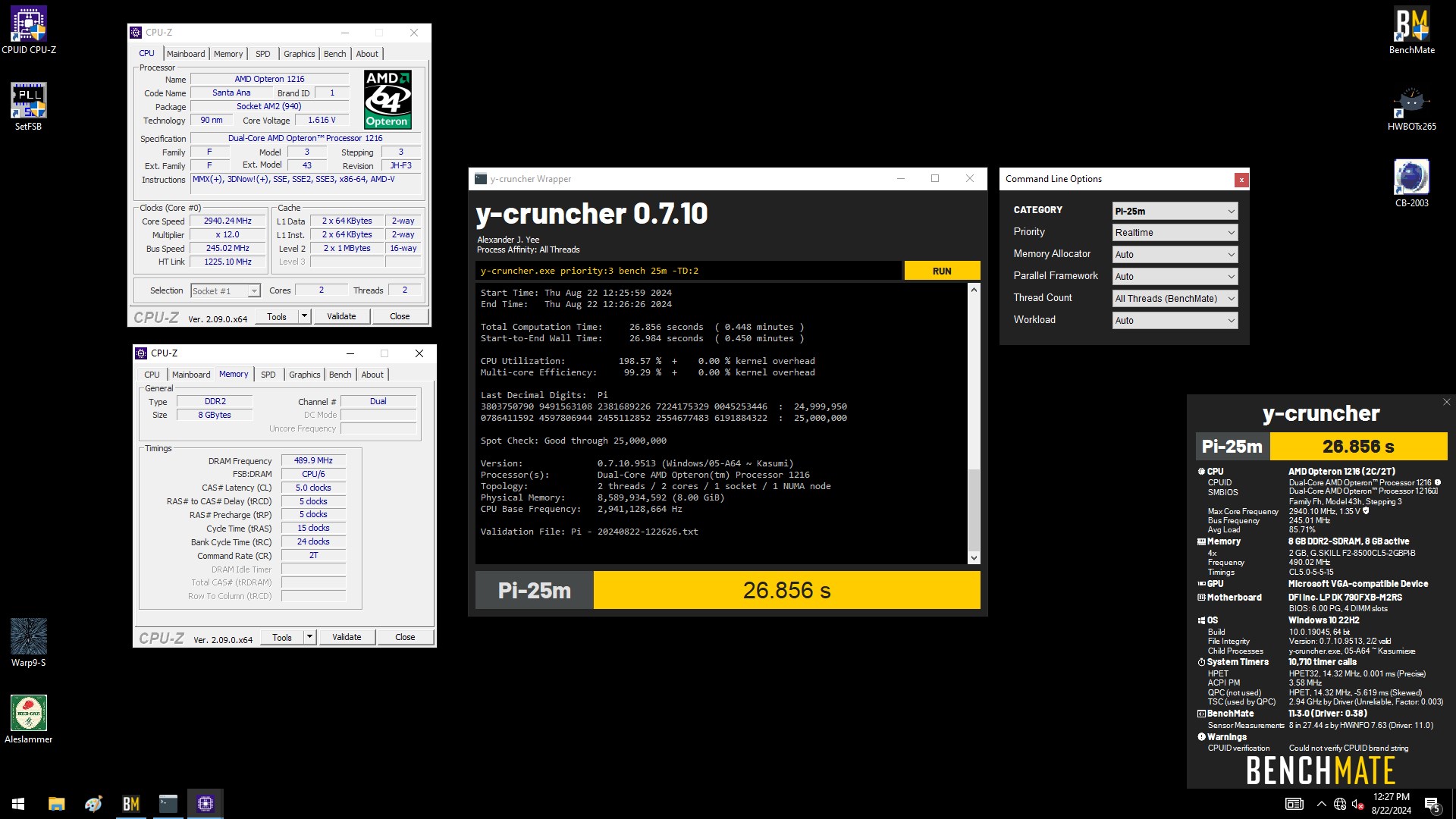This screenshot has width=1456, height=819.
Task: Click Validate in the top CPU-Z window
Action: pos(341,316)
